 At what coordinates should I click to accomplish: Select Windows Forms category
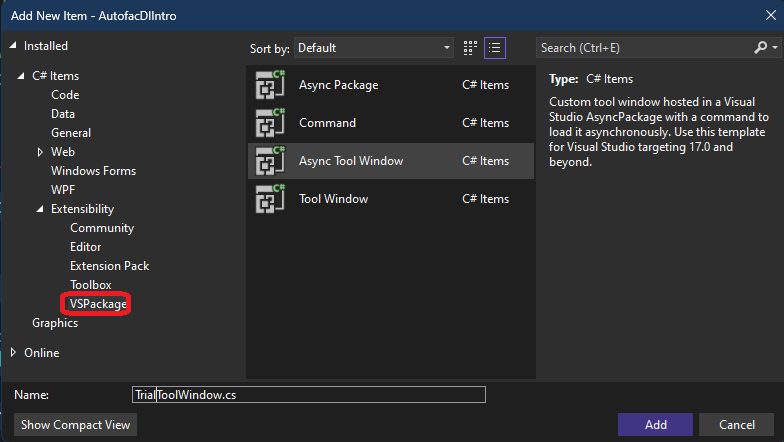coord(92,171)
